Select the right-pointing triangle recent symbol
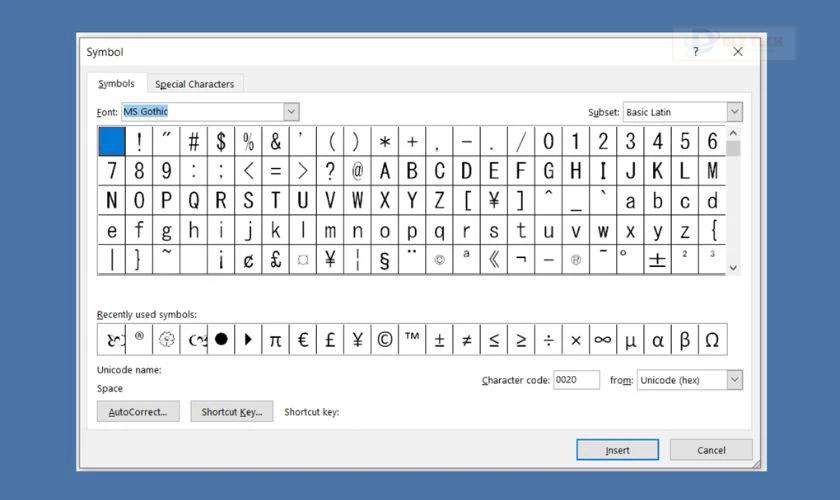Screen dimensions: 840x500 tap(248, 339)
